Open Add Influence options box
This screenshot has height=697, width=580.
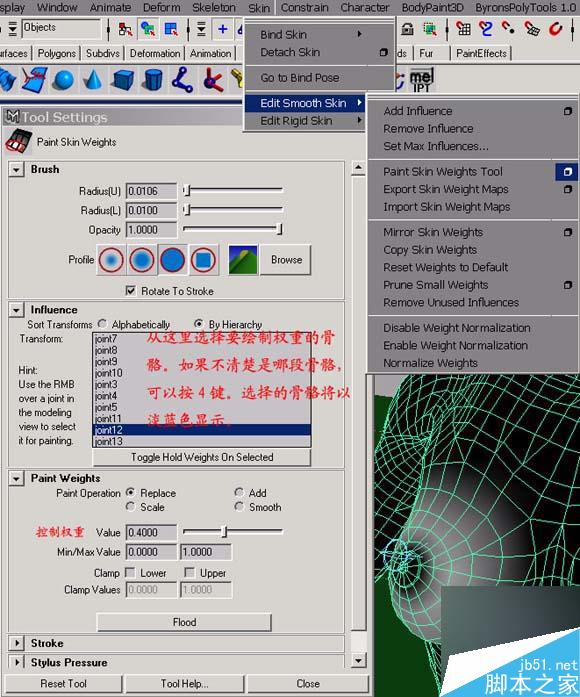coord(568,111)
